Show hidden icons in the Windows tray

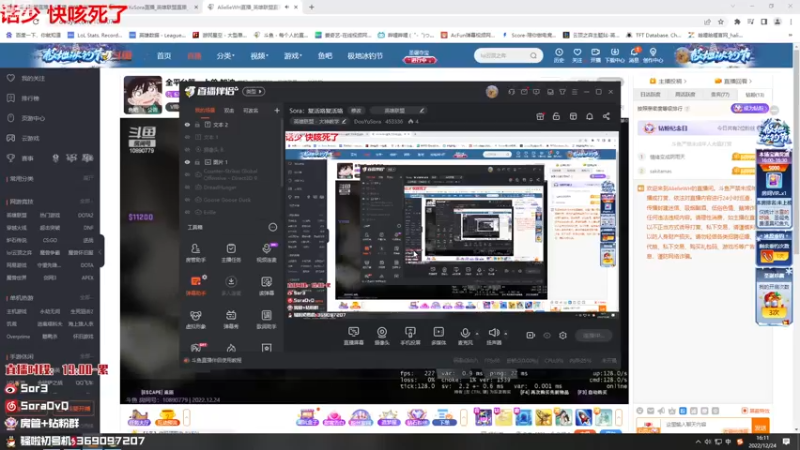point(697,441)
